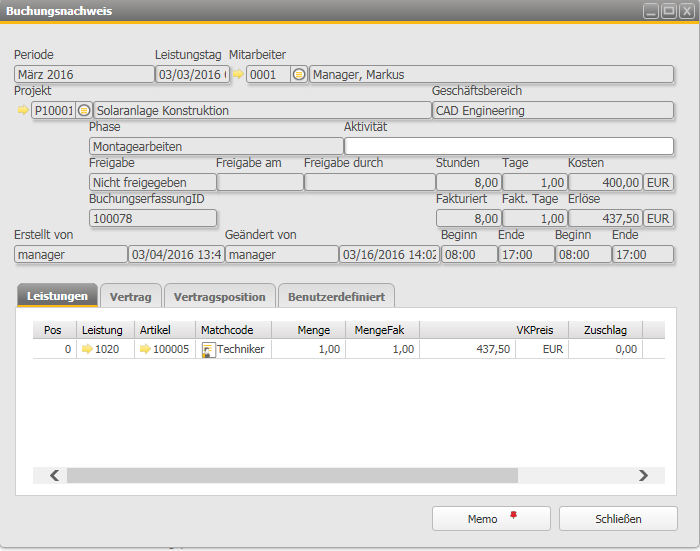Maximize the Buchungsnachweis window
The width and height of the screenshot is (700, 551).
click(669, 11)
